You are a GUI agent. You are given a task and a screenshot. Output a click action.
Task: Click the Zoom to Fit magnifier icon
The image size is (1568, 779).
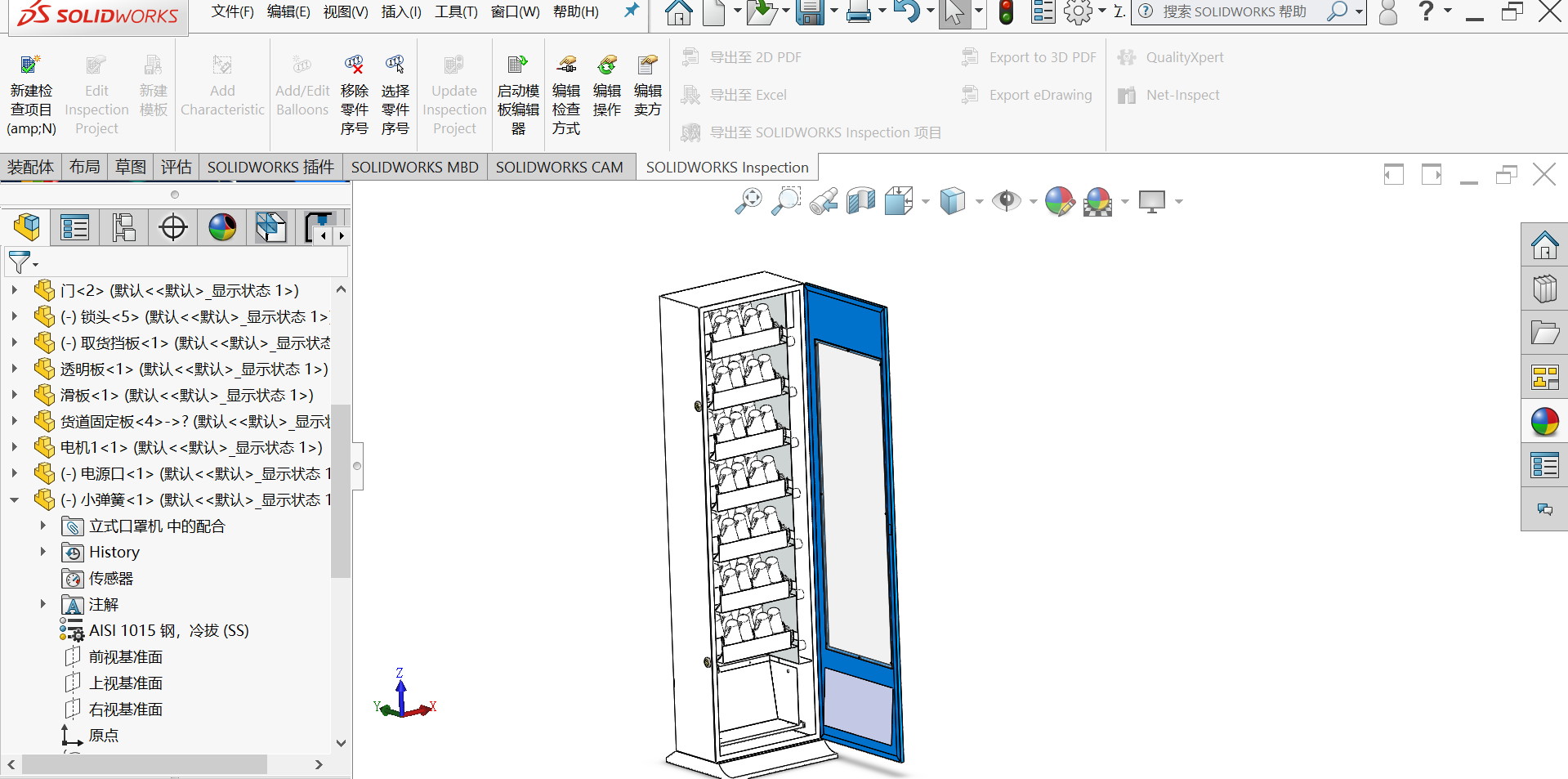pos(748,201)
